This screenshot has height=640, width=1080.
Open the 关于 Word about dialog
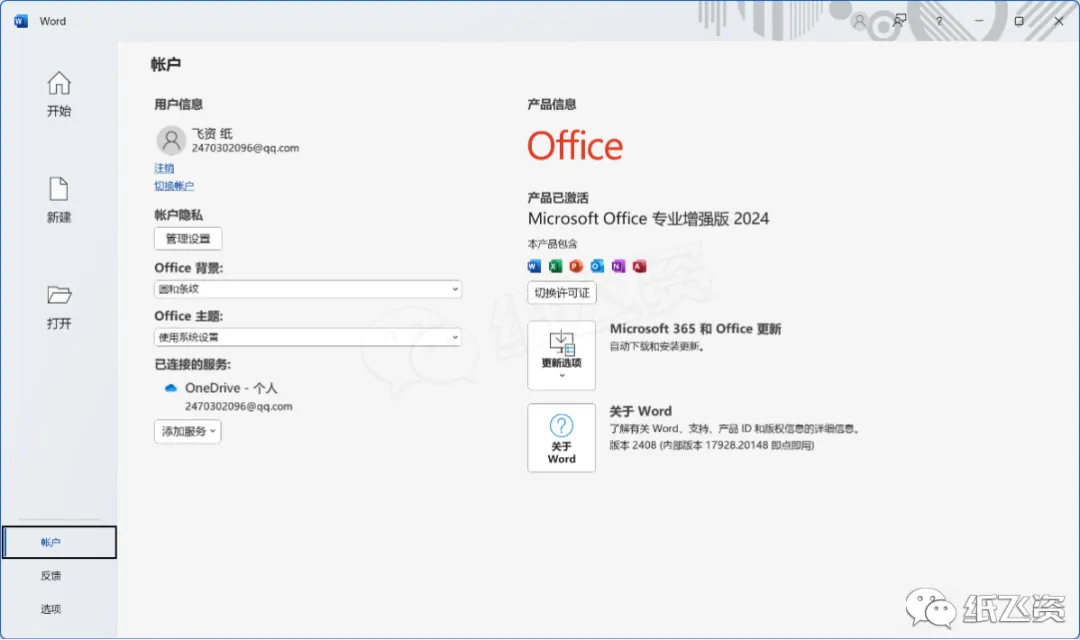pyautogui.click(x=561, y=438)
